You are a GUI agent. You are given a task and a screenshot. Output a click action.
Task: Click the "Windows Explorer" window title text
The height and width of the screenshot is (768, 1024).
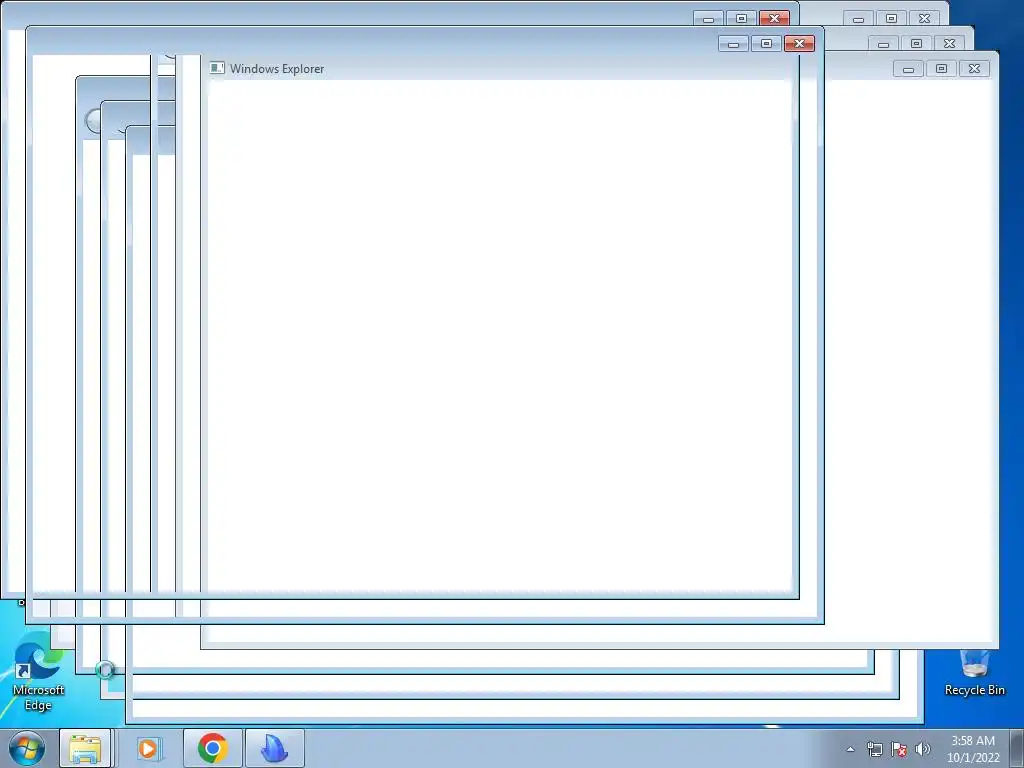coord(277,69)
